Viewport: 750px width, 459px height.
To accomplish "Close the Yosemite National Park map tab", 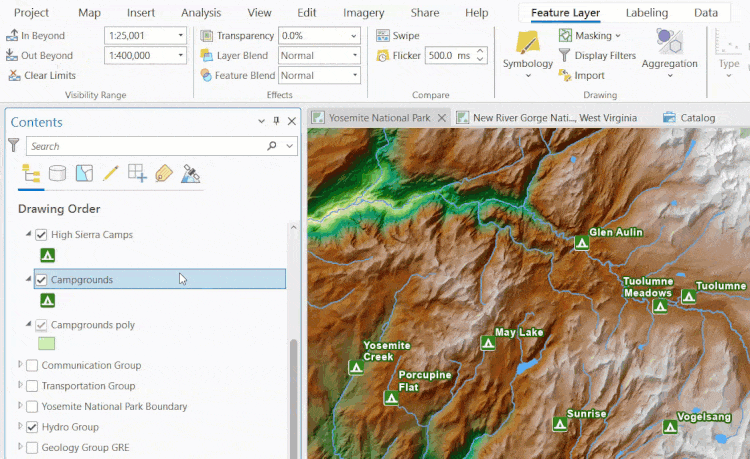I will [x=442, y=118].
